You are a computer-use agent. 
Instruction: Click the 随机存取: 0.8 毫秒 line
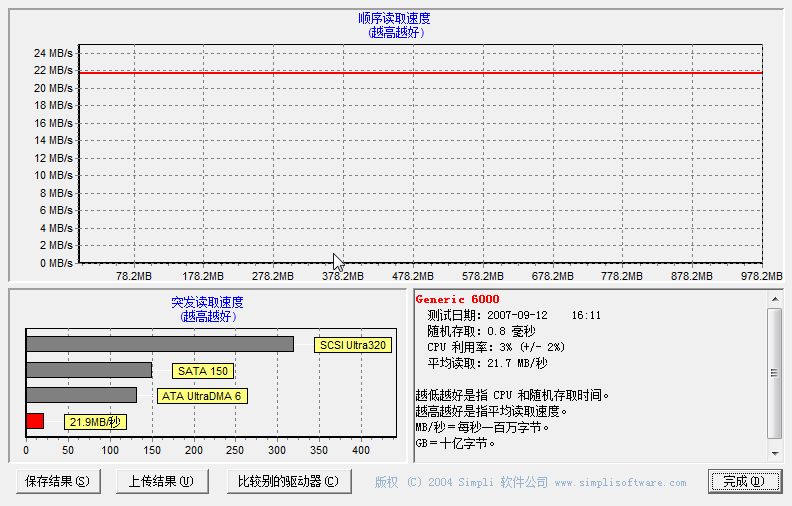[481, 332]
